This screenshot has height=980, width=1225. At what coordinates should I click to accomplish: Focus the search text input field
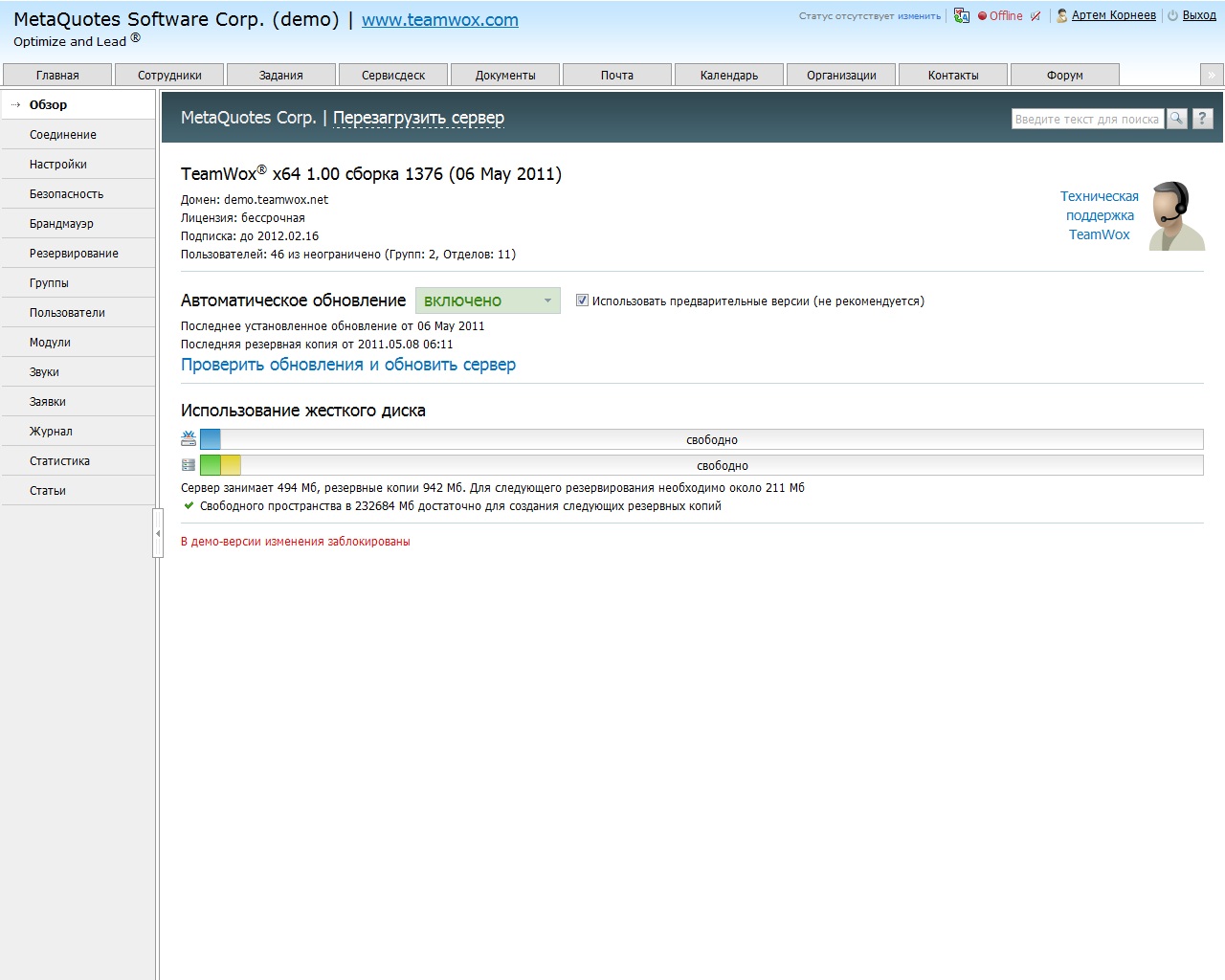click(x=1088, y=119)
